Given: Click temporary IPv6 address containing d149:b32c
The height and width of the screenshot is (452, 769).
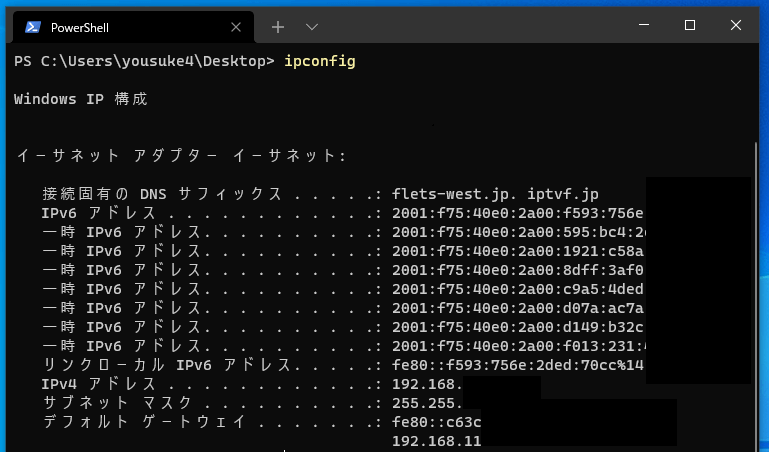Looking at the screenshot, I should pos(517,327).
